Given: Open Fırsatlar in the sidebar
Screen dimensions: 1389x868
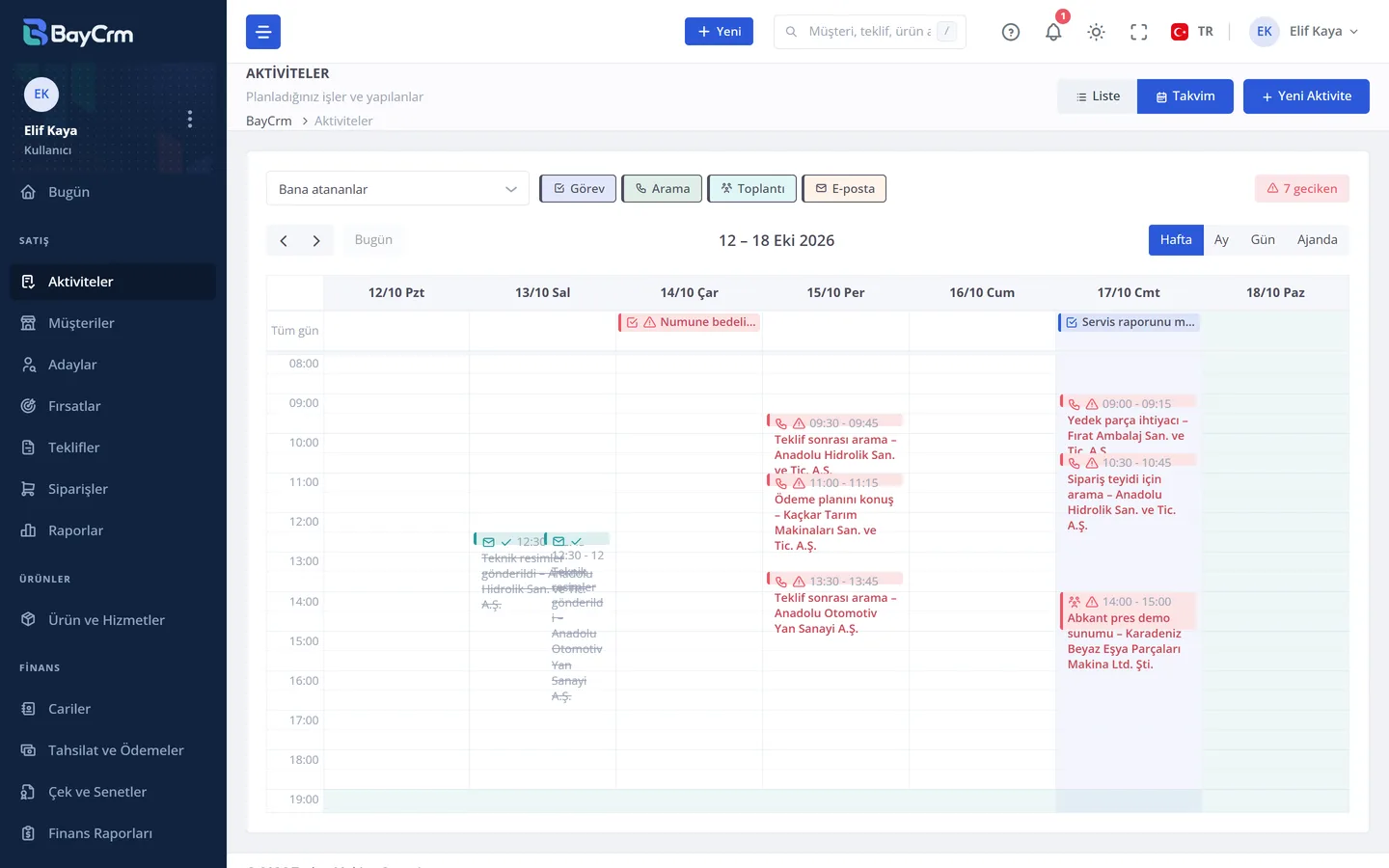Looking at the screenshot, I should pyautogui.click(x=113, y=406).
